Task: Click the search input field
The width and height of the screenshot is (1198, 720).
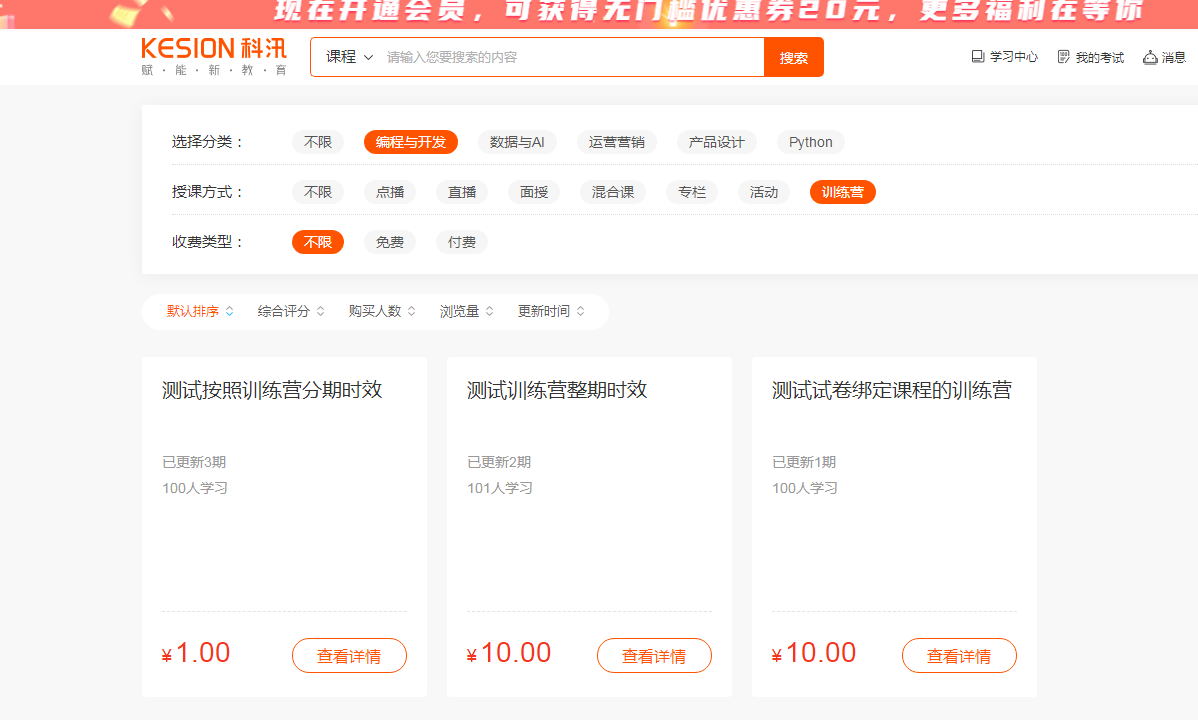Action: point(570,57)
